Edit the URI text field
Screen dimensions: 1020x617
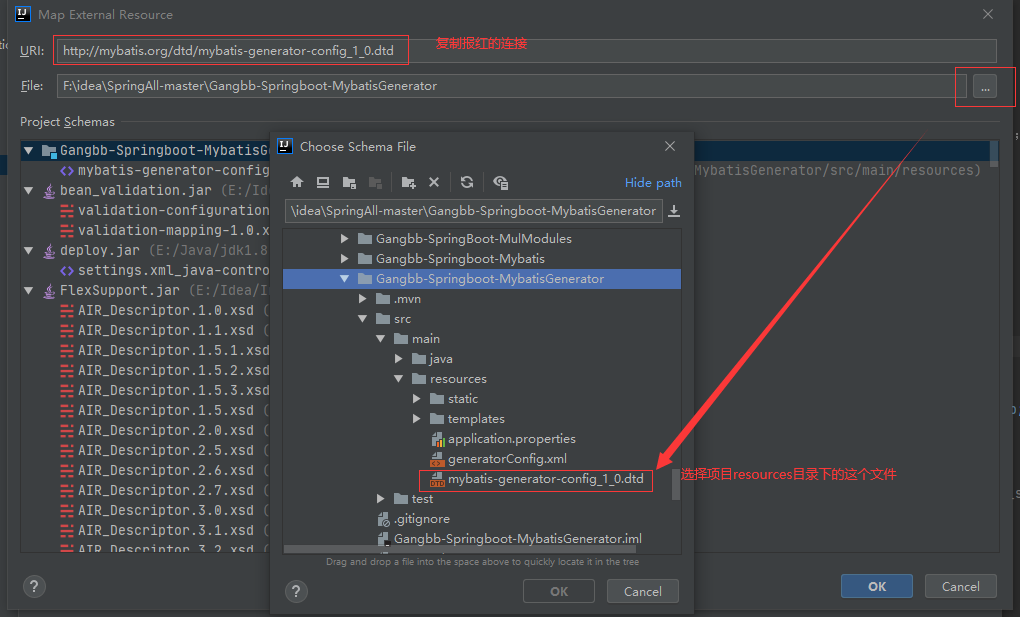(526, 51)
